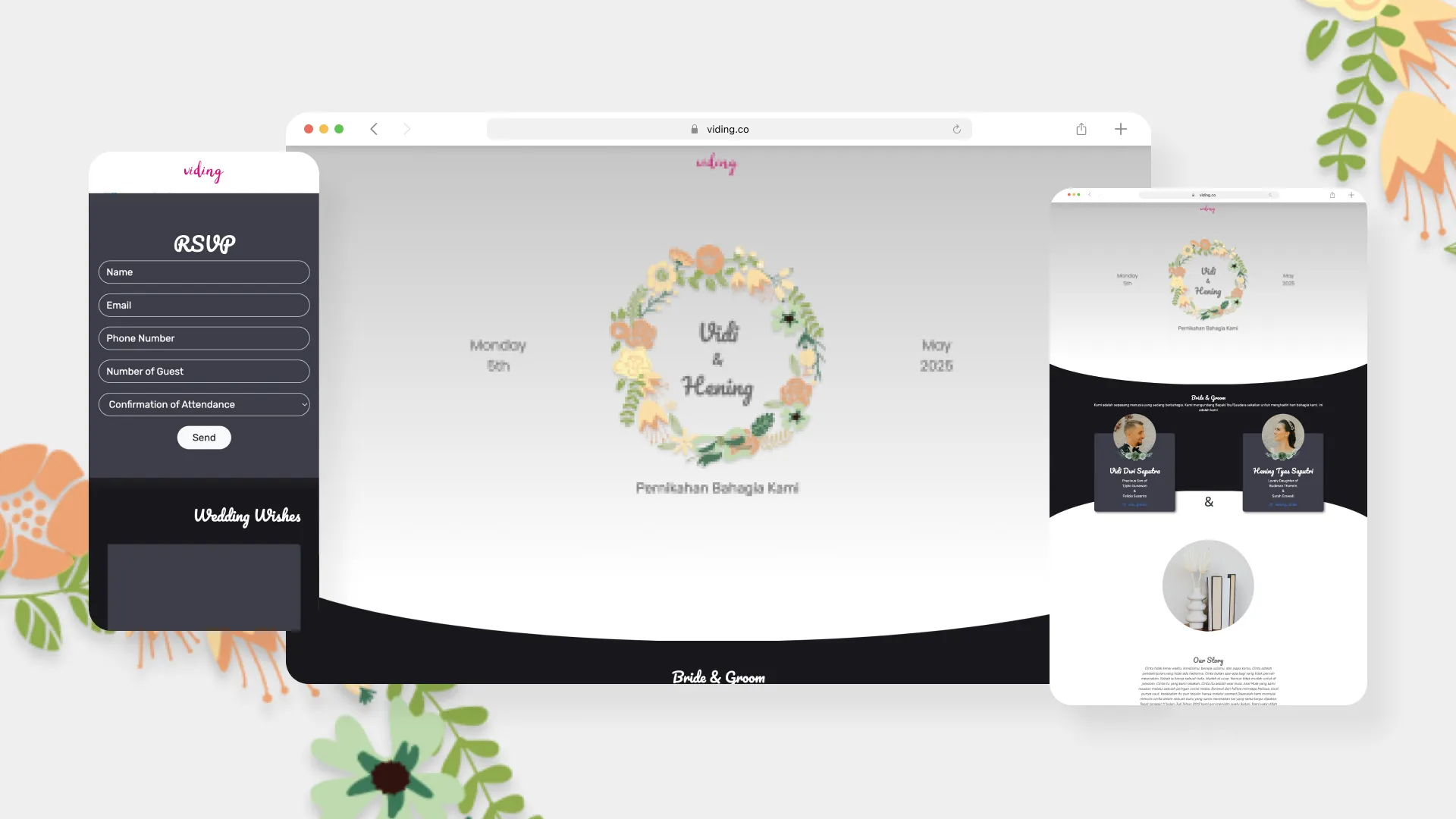Click the Number of Guest field
The width and height of the screenshot is (1456, 819).
pos(203,371)
